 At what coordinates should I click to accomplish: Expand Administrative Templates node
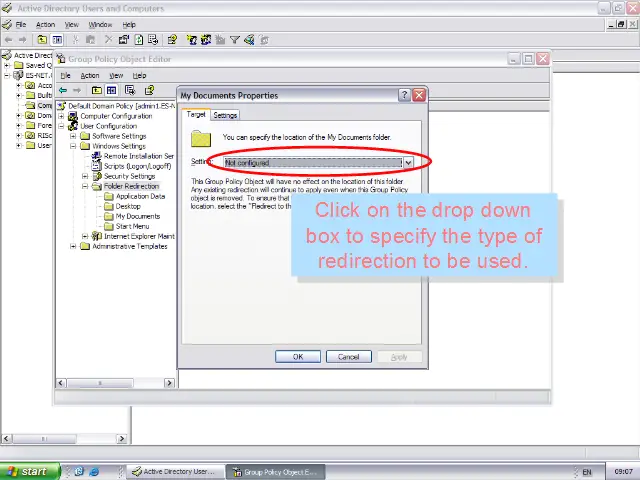pyautogui.click(x=73, y=246)
